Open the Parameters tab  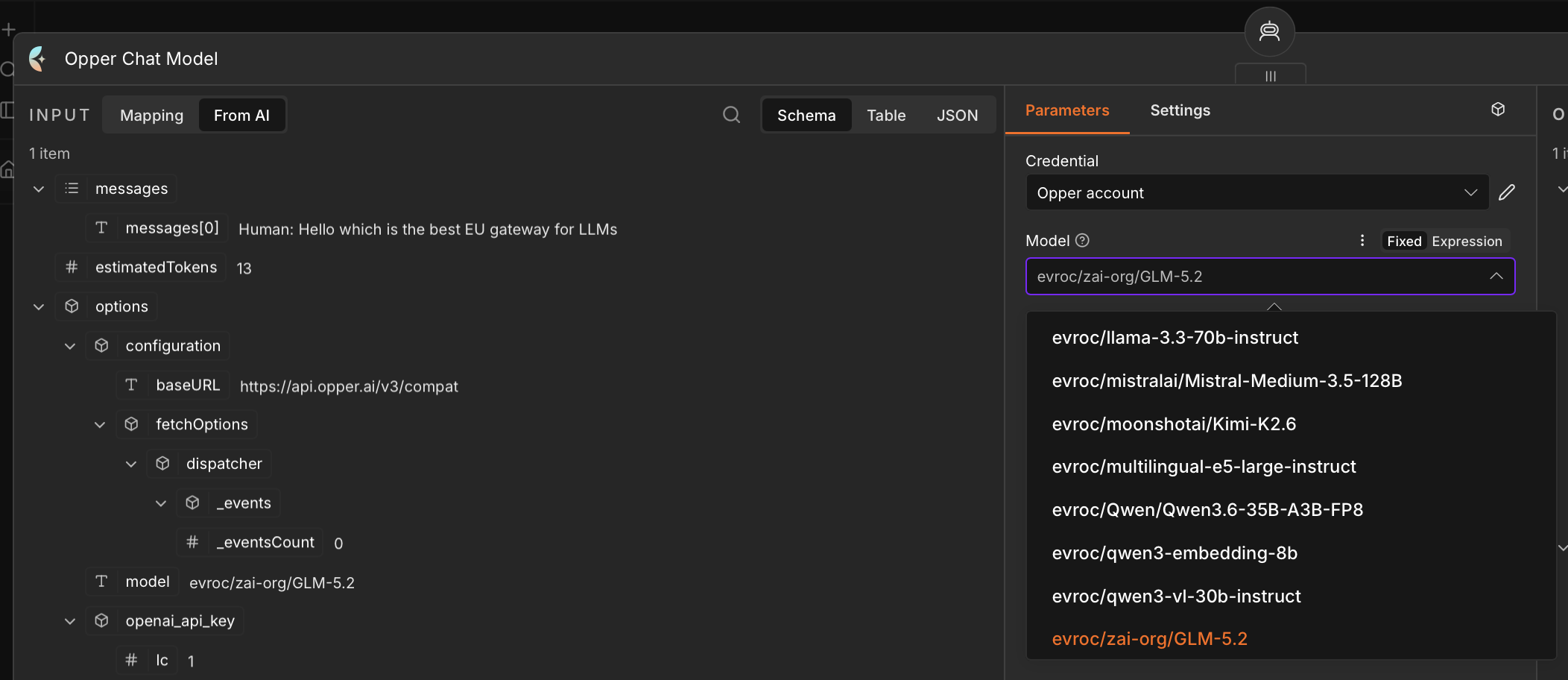click(x=1067, y=110)
